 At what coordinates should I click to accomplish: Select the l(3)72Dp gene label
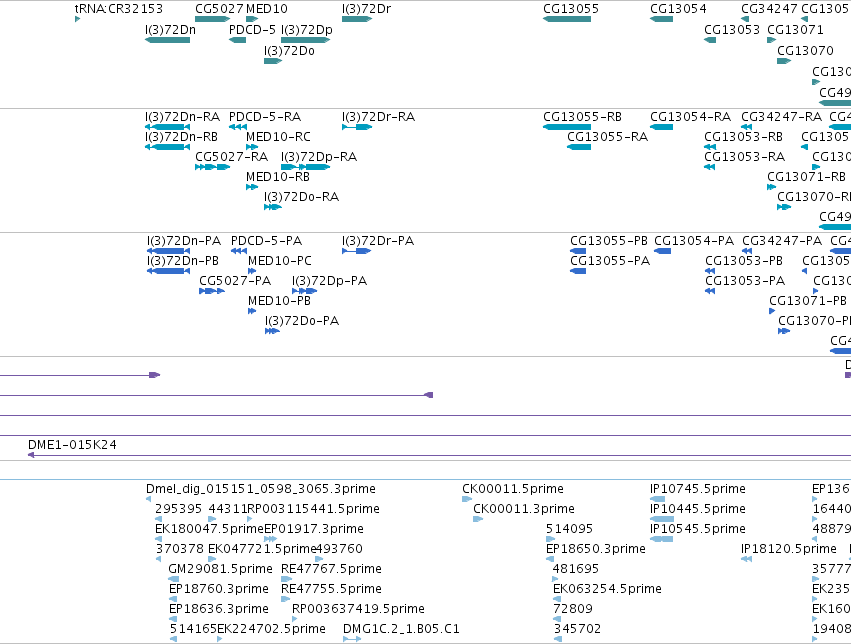click(307, 30)
